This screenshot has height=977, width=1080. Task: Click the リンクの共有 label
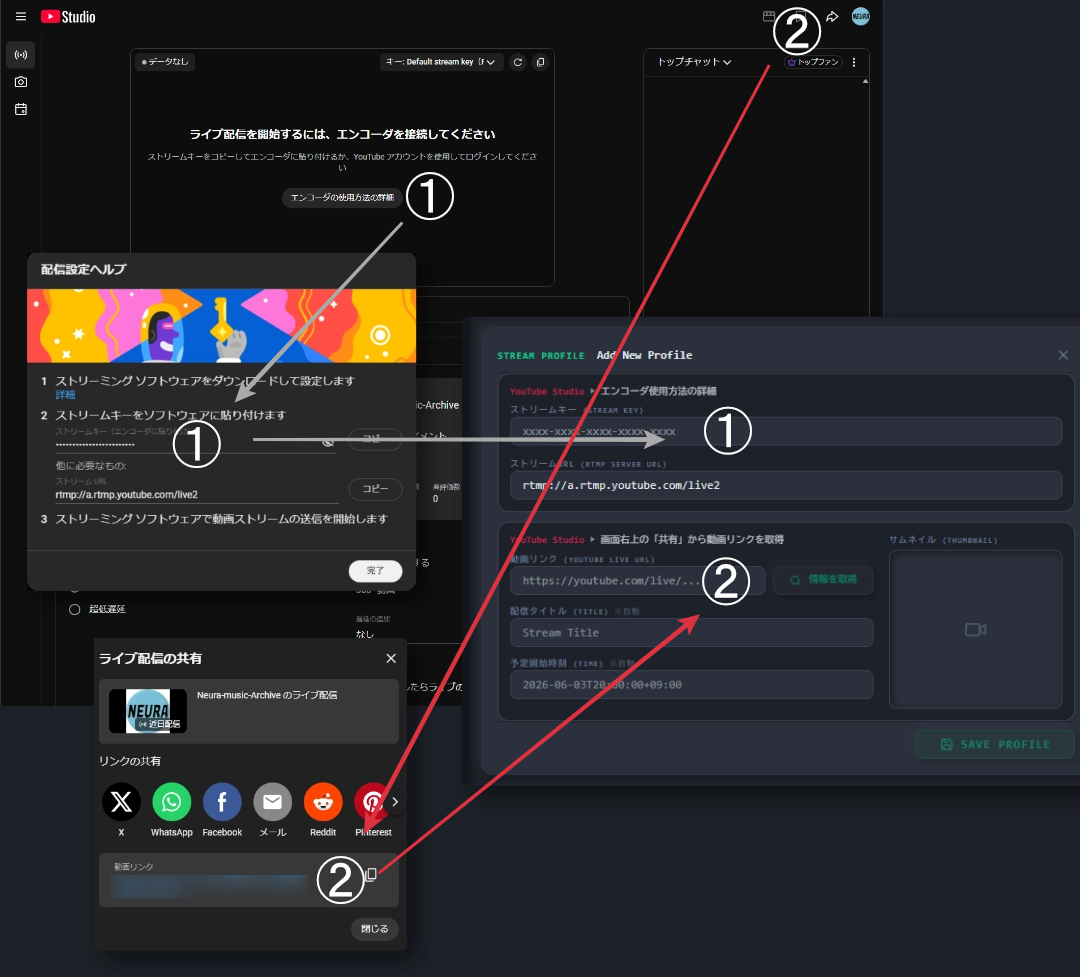[130, 761]
